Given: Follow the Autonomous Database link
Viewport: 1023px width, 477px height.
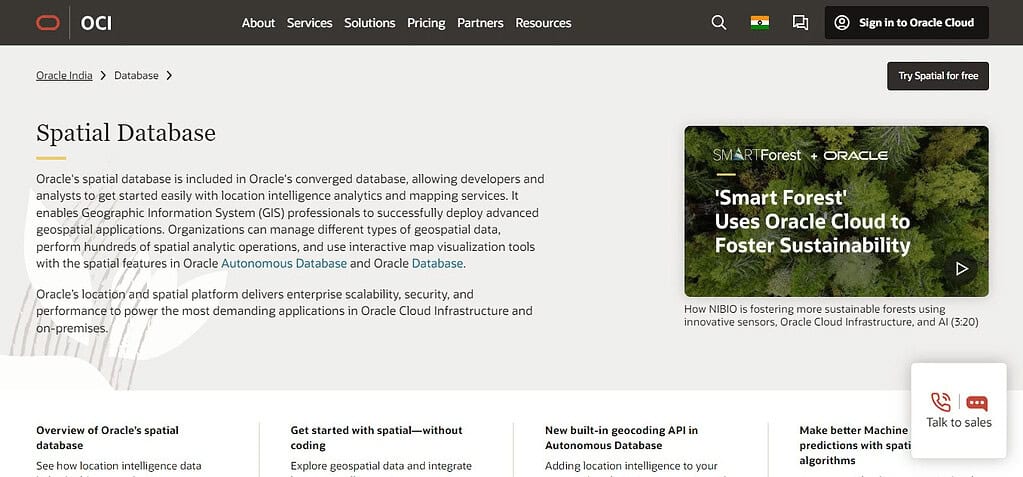Looking at the screenshot, I should 284,264.
